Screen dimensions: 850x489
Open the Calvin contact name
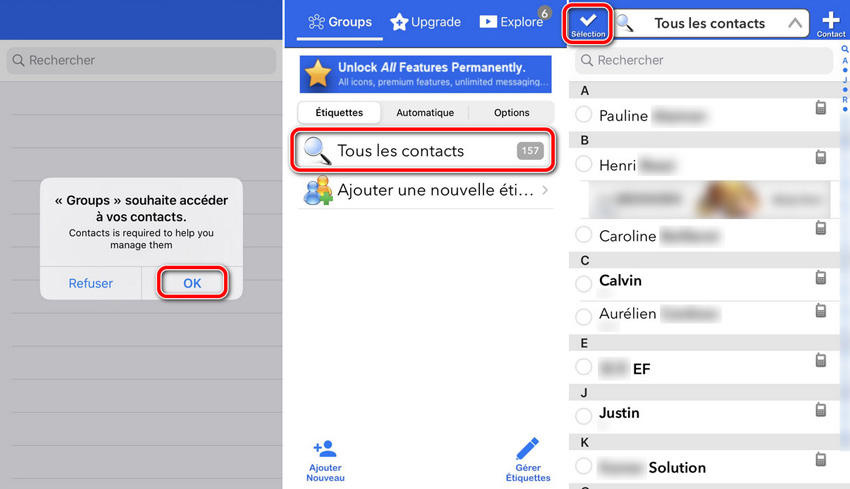point(620,280)
